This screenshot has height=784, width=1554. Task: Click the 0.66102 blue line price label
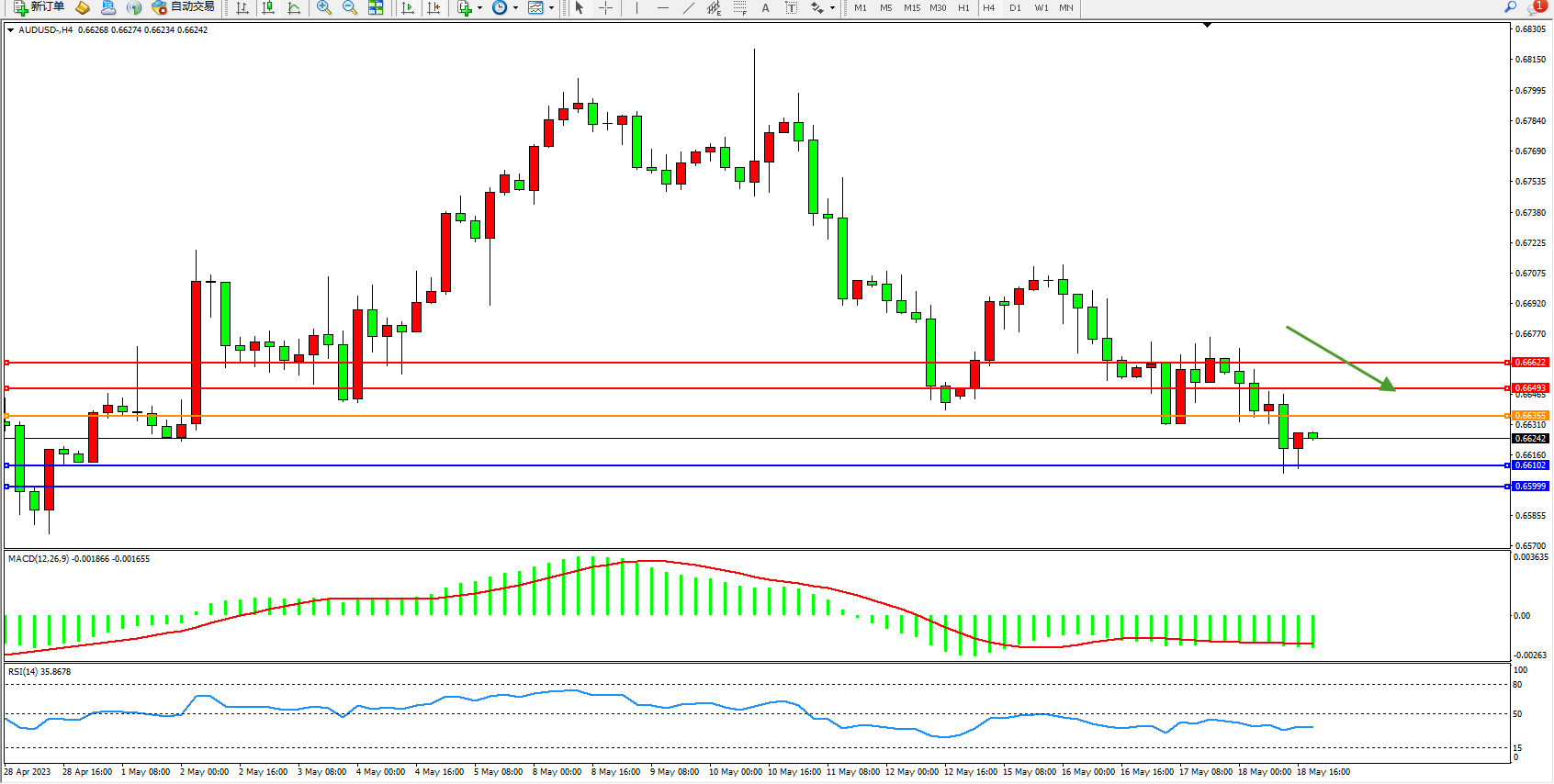pyautogui.click(x=1530, y=465)
